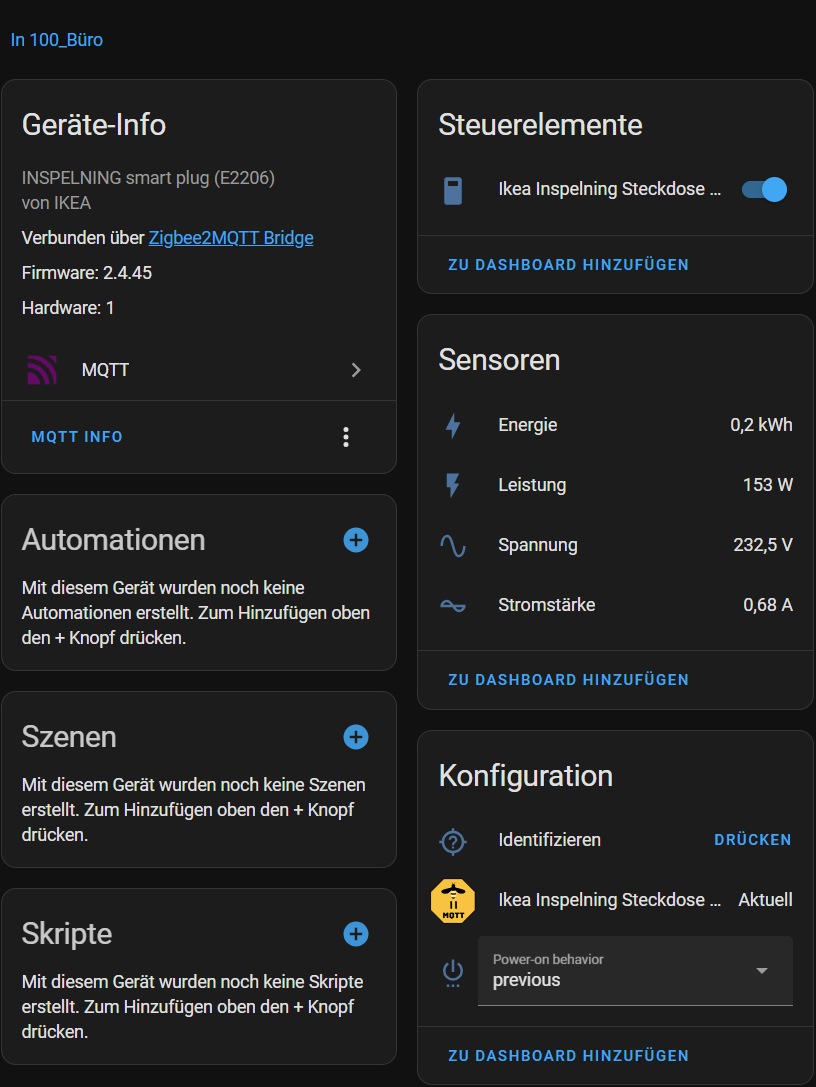This screenshot has height=1087, width=816.
Task: Click the purple MQTT integration icon
Action: (x=42, y=370)
